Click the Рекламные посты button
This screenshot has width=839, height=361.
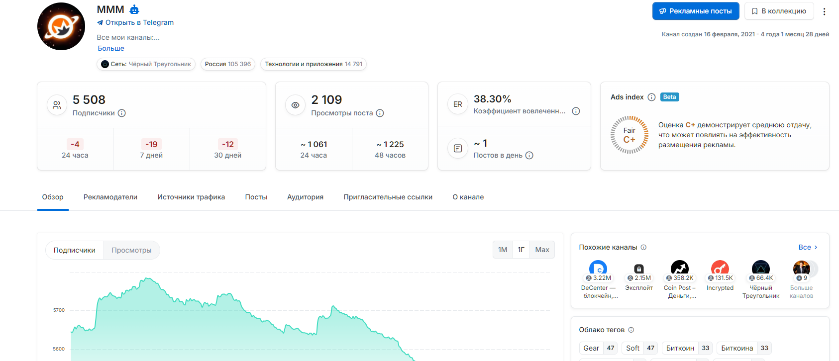point(696,11)
